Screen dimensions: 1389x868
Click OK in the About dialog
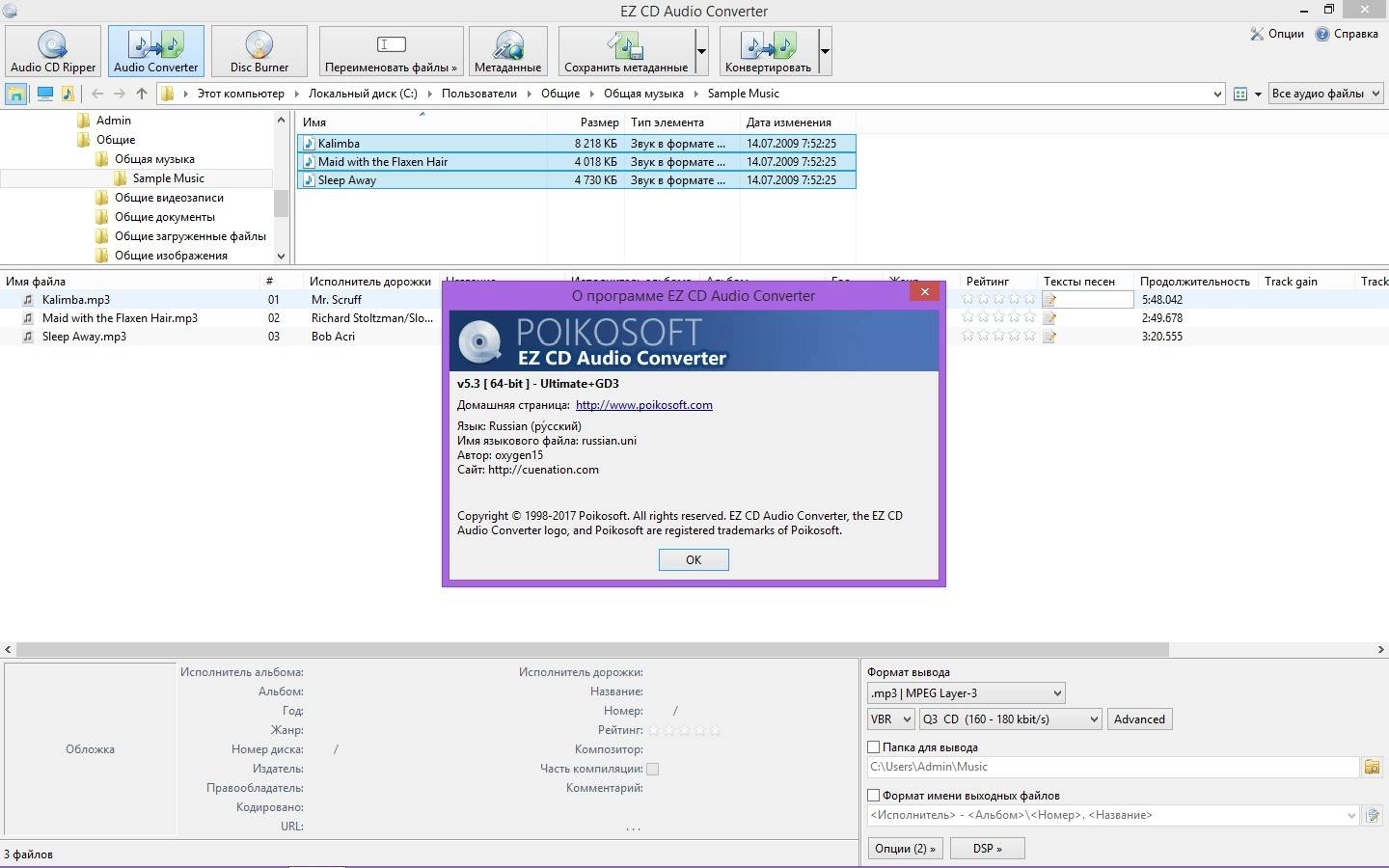tap(694, 560)
